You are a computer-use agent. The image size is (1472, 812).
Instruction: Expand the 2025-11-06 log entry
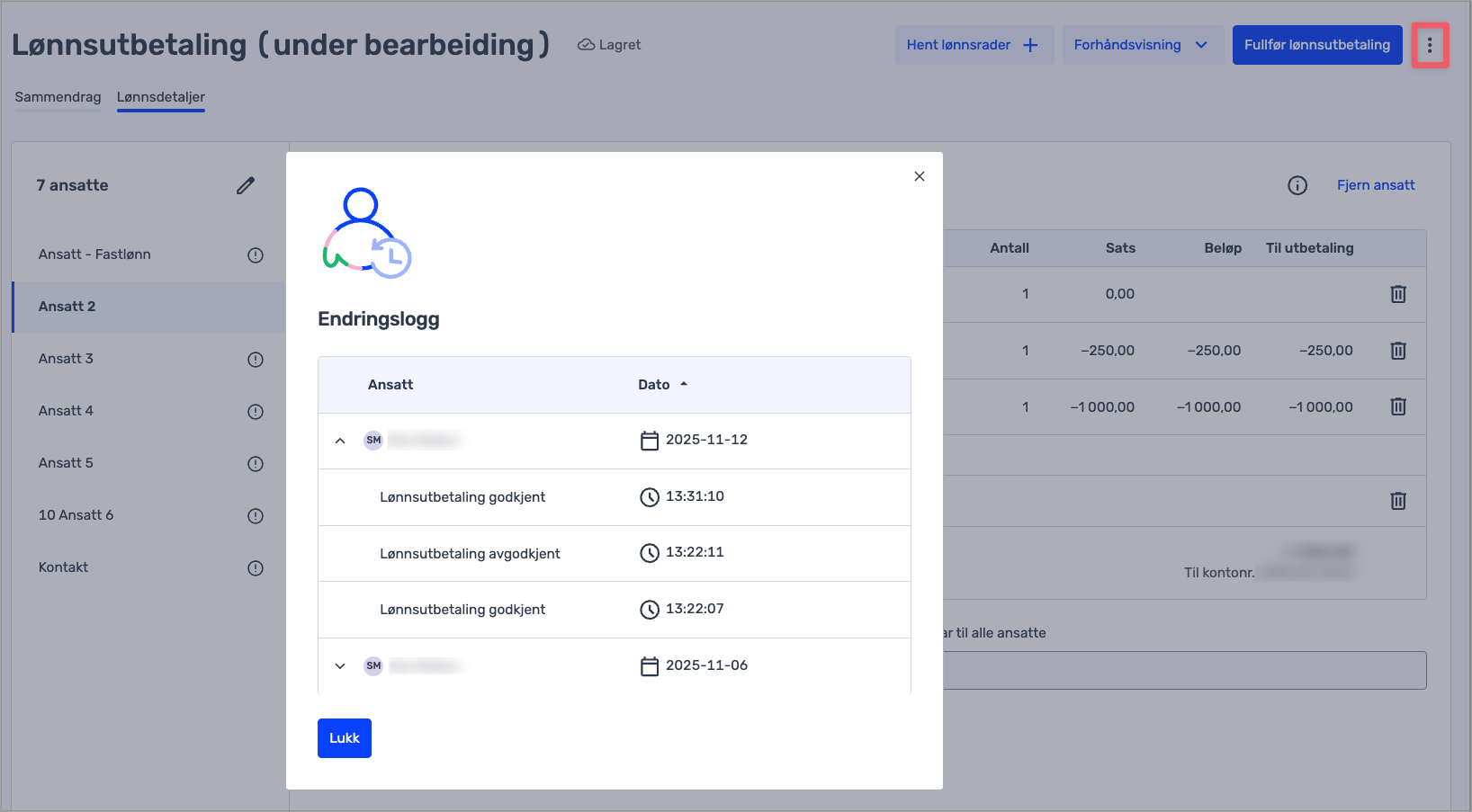pos(340,666)
